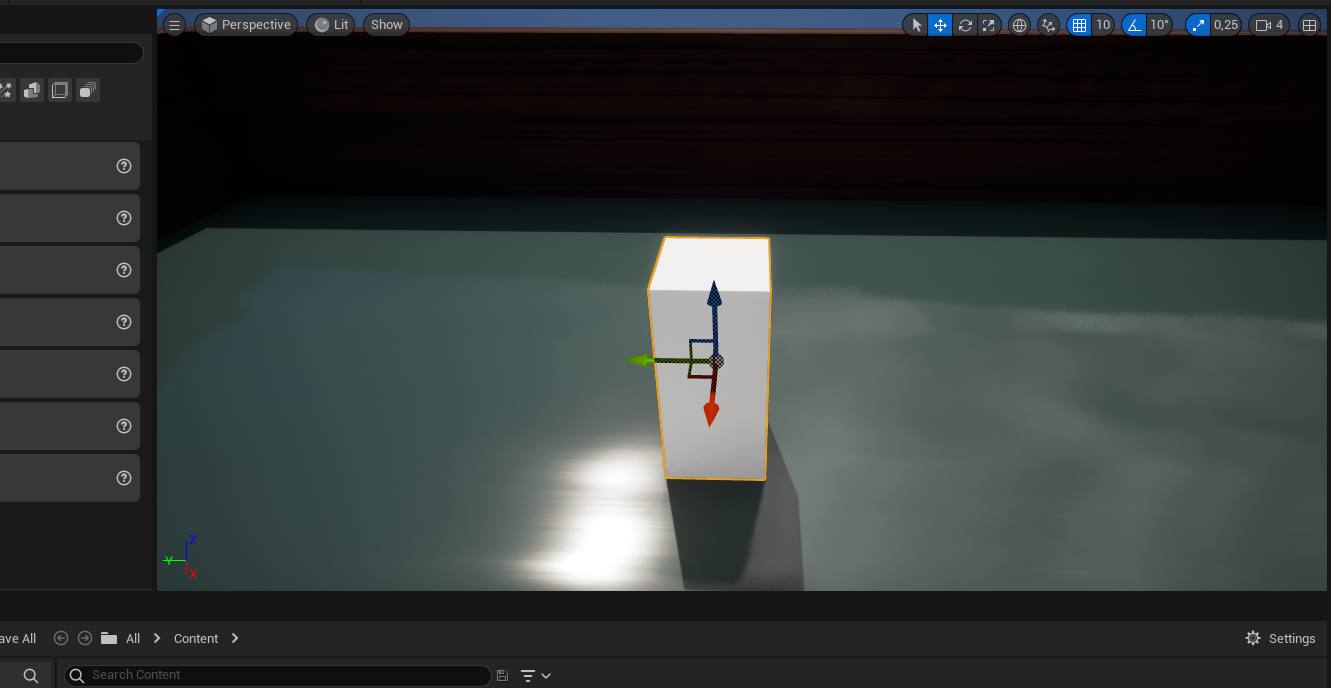Click the Show button in viewport
1331x688 pixels.
pos(386,25)
